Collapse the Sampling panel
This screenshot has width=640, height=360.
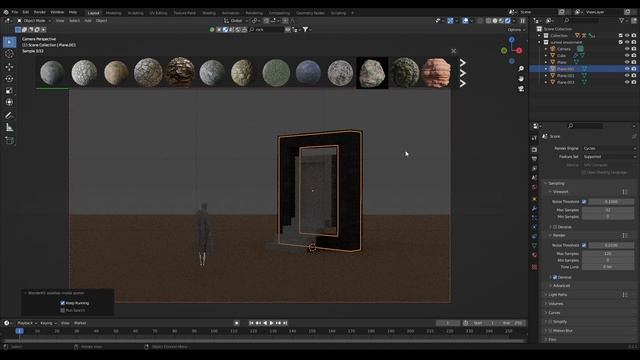(556, 183)
